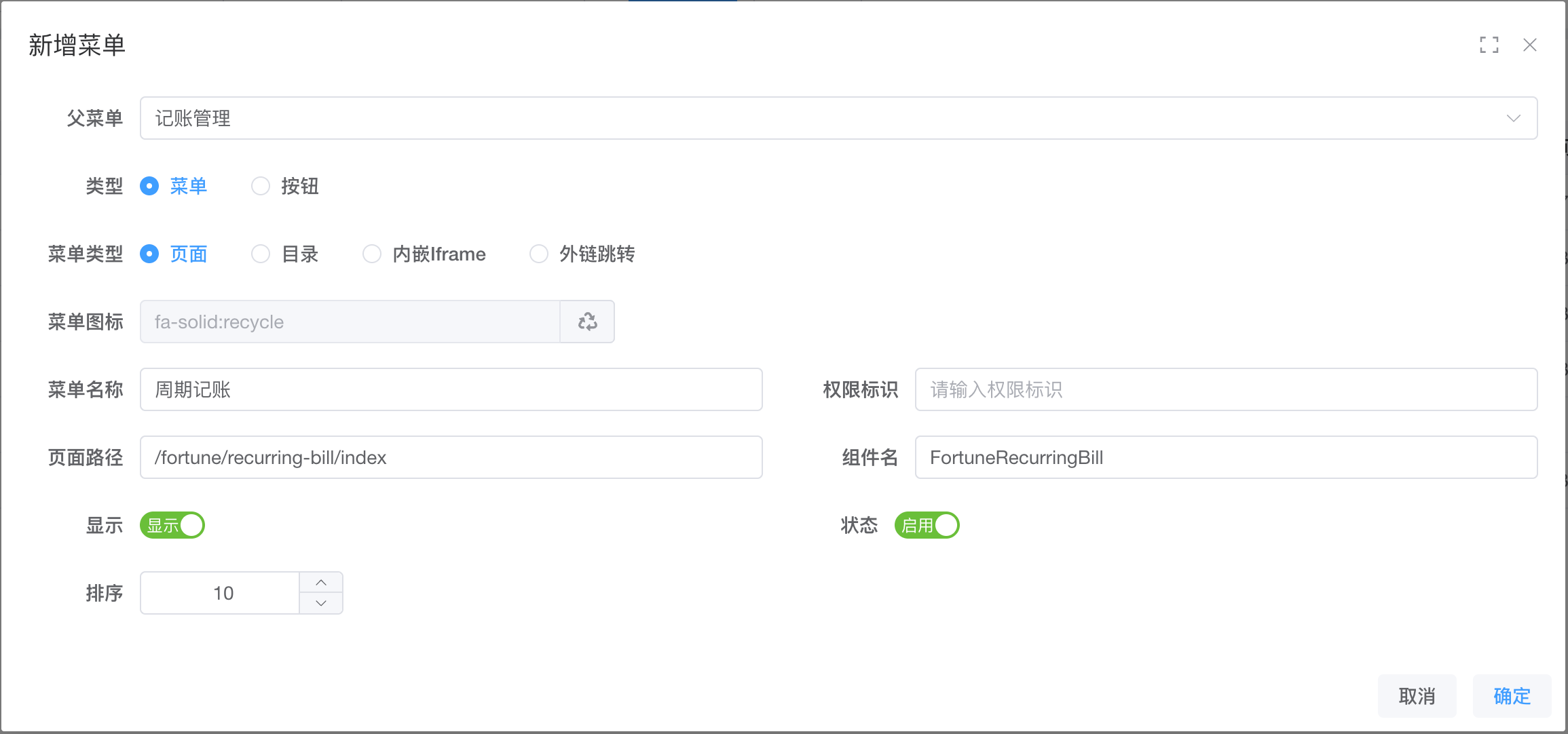Image resolution: width=1568 pixels, height=734 pixels.
Task: Toggle the 启用 status switch
Action: pos(927,525)
